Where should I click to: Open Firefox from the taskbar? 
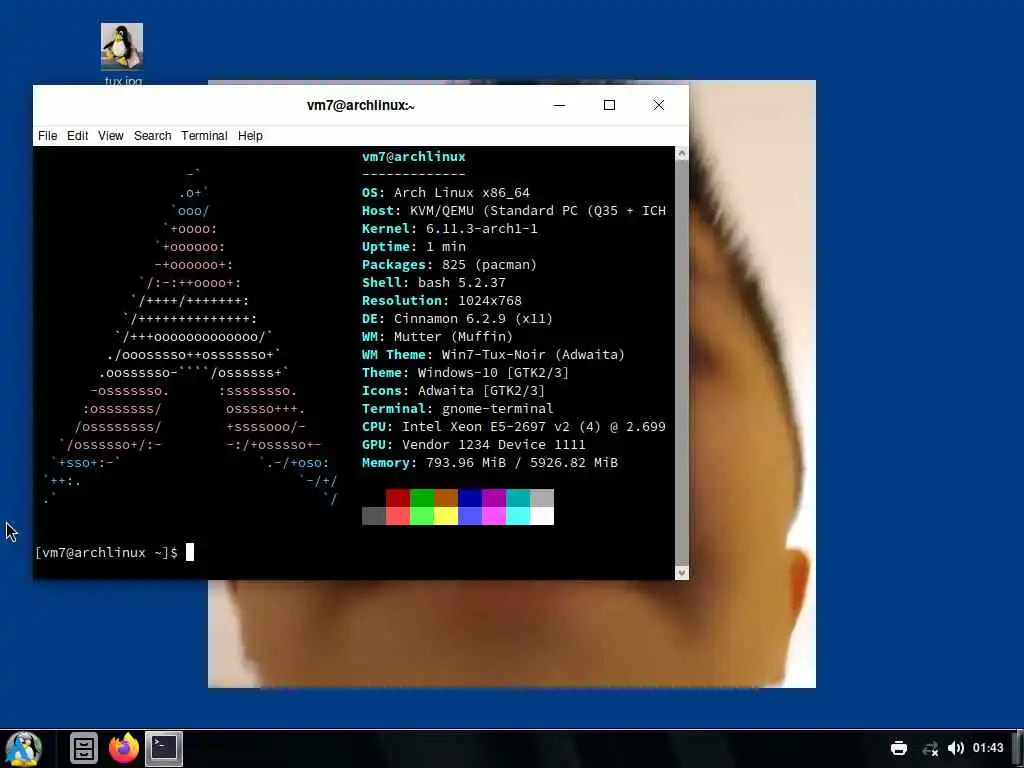tap(124, 748)
